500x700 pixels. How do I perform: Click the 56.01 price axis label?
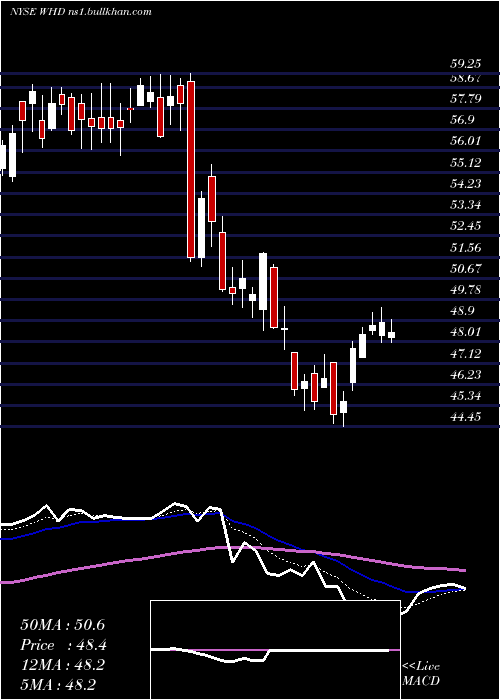[465, 141]
